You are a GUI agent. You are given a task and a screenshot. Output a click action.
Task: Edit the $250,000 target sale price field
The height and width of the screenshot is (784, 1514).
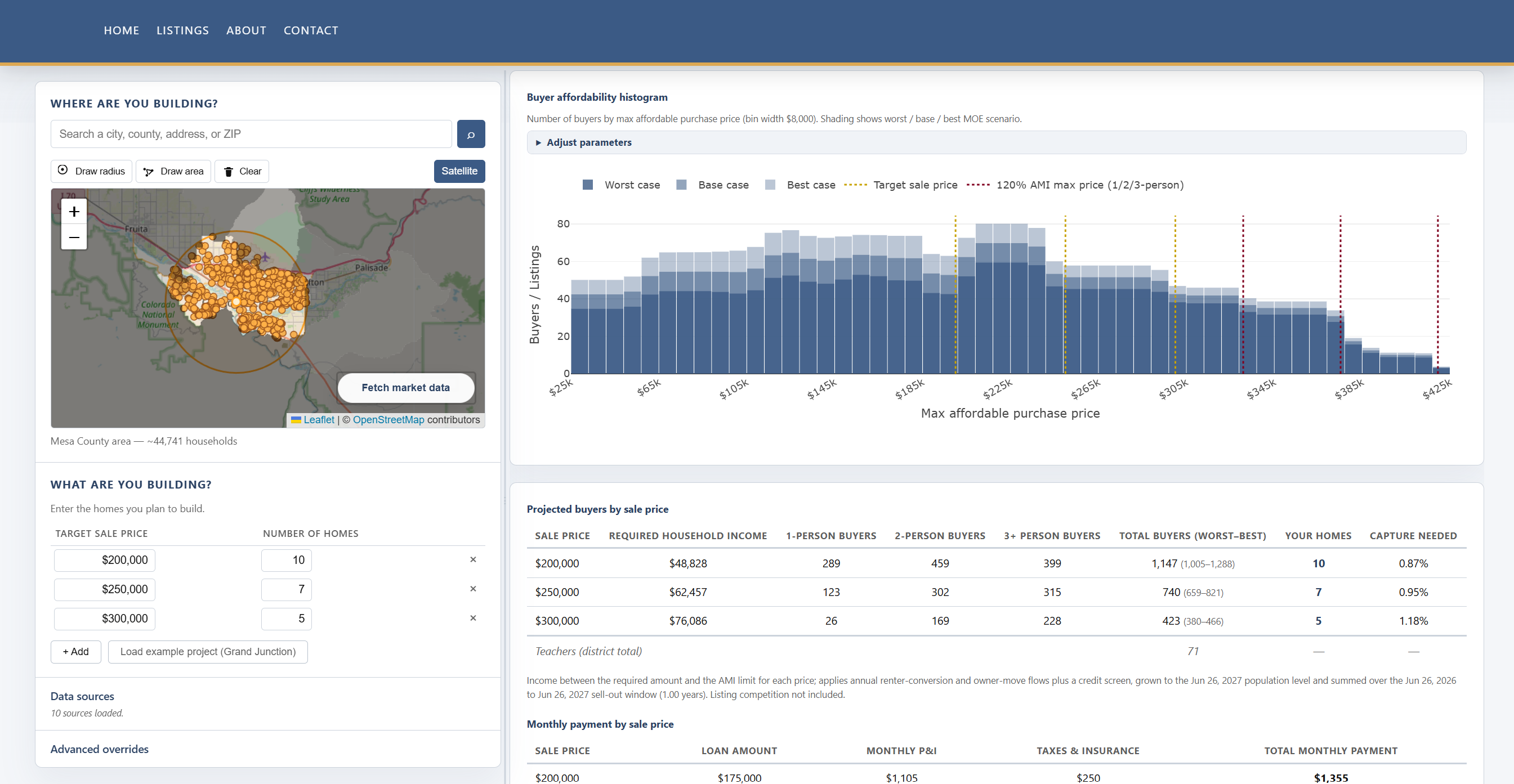(105, 589)
